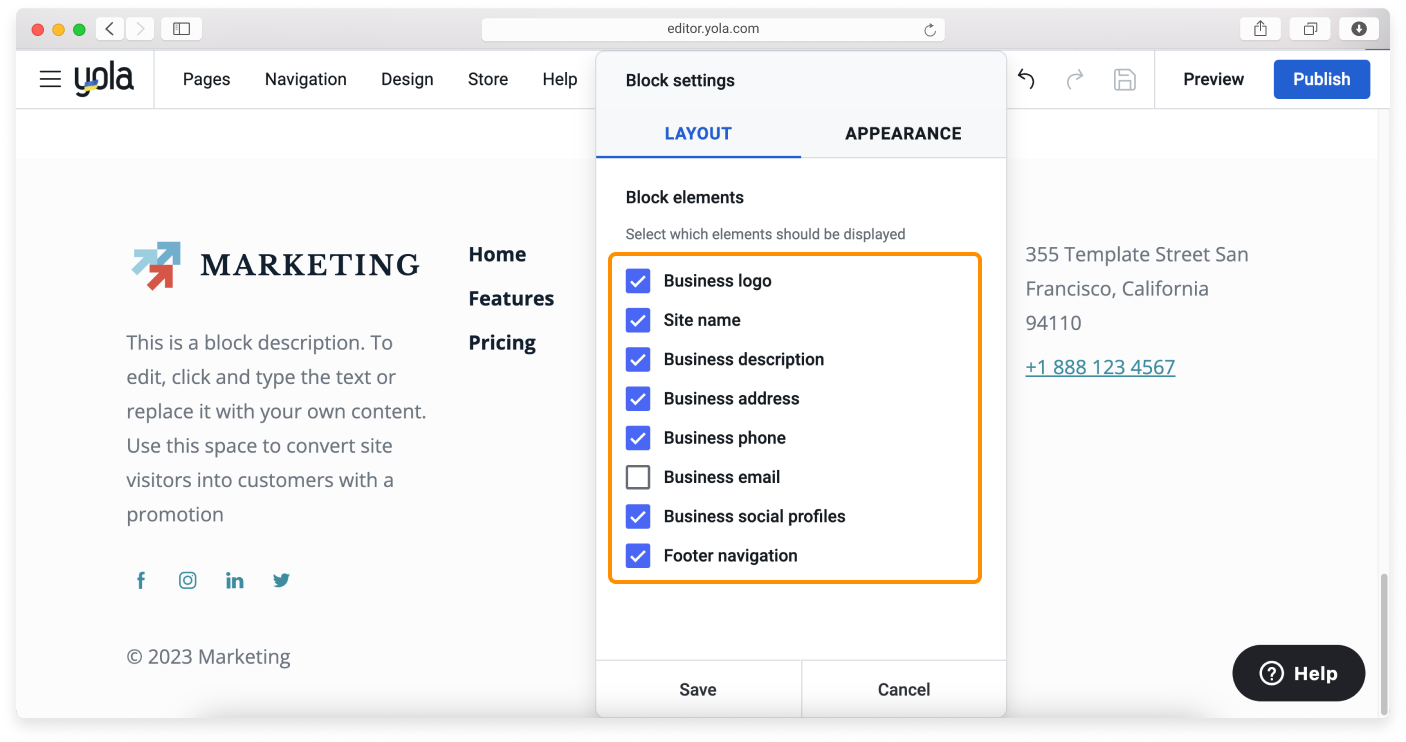1406x742 pixels.
Task: Click the editor.yola.com address field
Action: click(712, 29)
